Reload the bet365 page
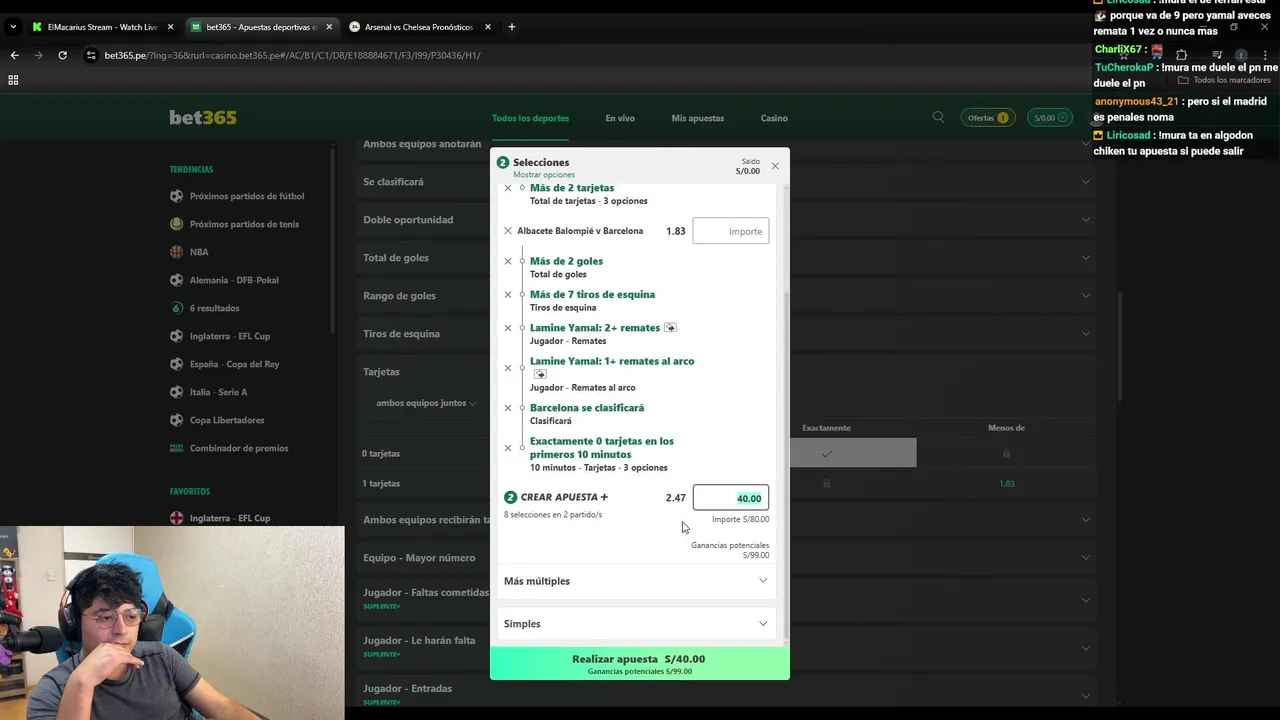 pyautogui.click(x=62, y=55)
